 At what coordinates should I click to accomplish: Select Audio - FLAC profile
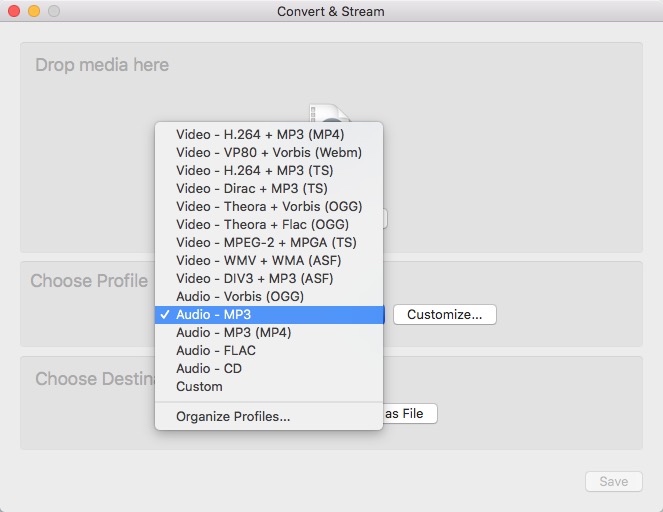click(x=269, y=350)
